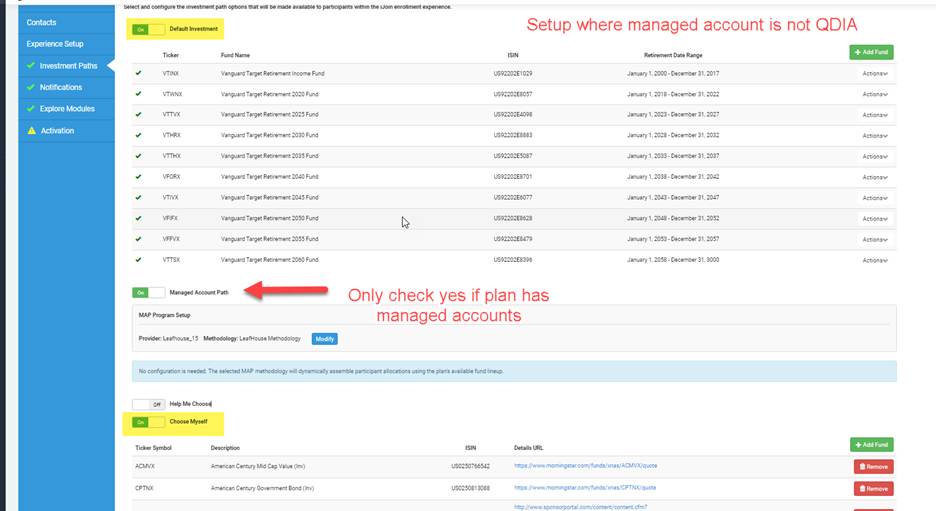Open Actions dropdown for Target Retirement 2045 Fund

875,198
